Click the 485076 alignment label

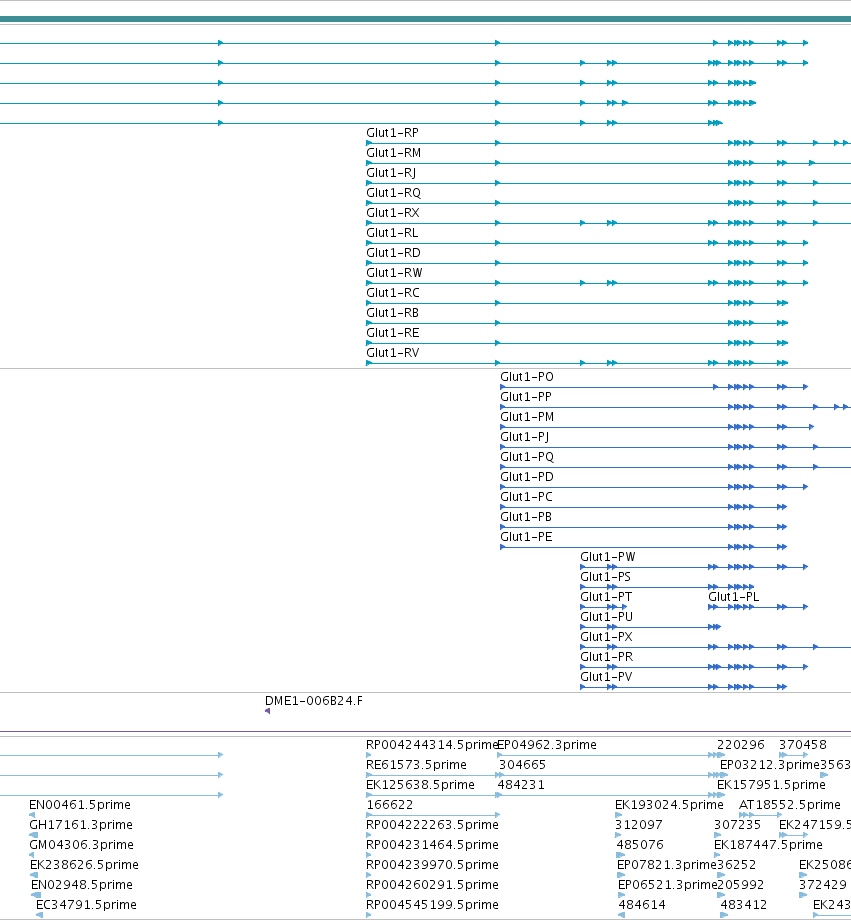pyautogui.click(x=640, y=844)
